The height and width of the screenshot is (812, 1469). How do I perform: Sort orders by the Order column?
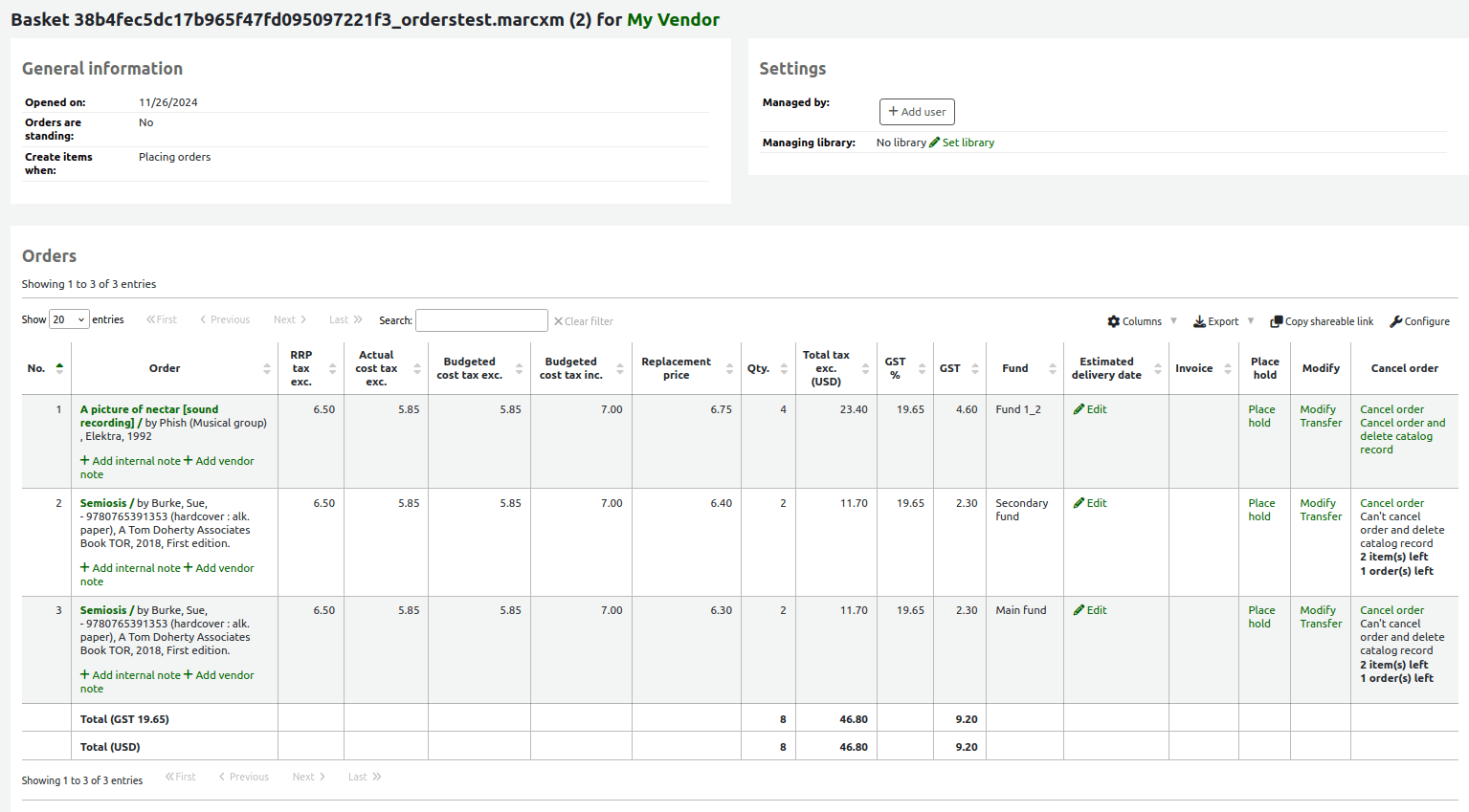(x=174, y=368)
